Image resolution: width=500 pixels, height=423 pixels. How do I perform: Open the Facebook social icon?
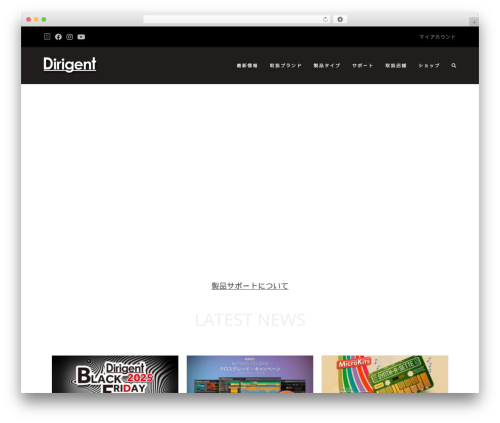click(x=58, y=37)
